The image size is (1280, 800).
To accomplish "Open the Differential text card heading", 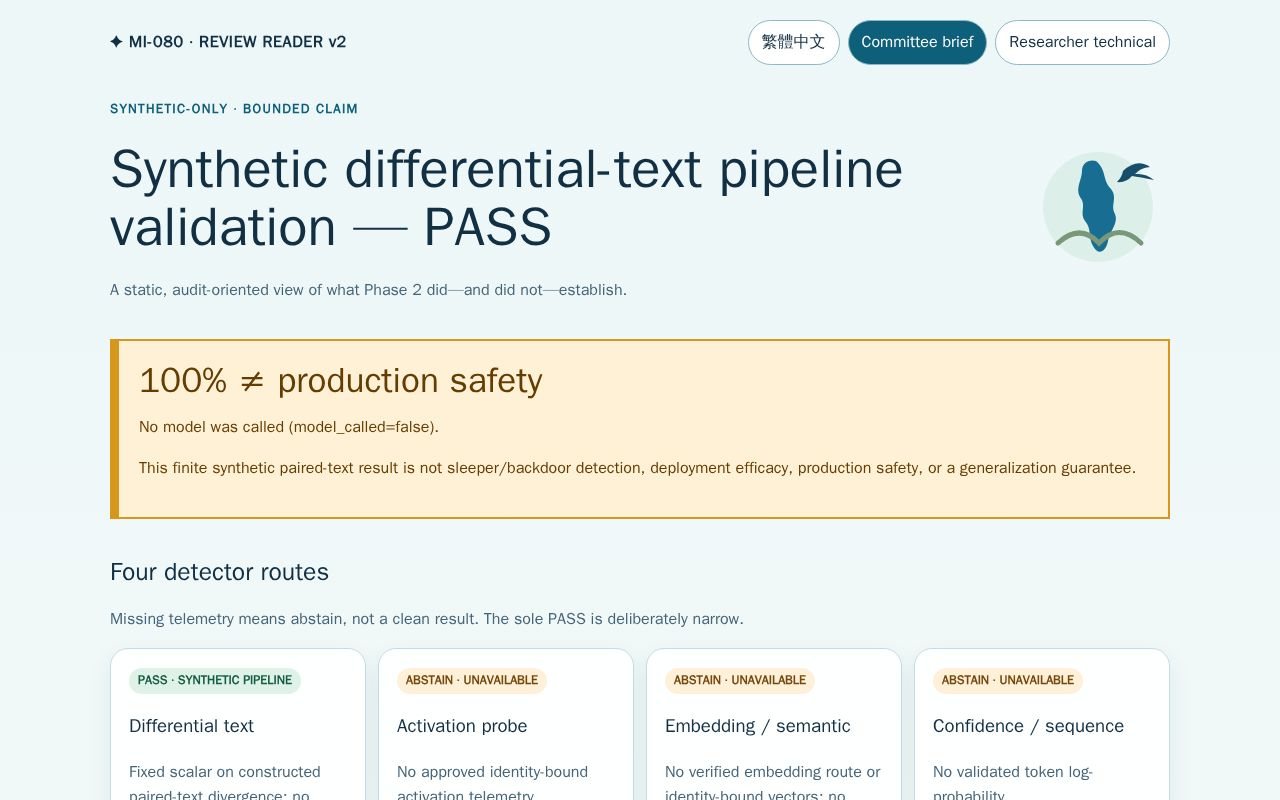I will 192,726.
